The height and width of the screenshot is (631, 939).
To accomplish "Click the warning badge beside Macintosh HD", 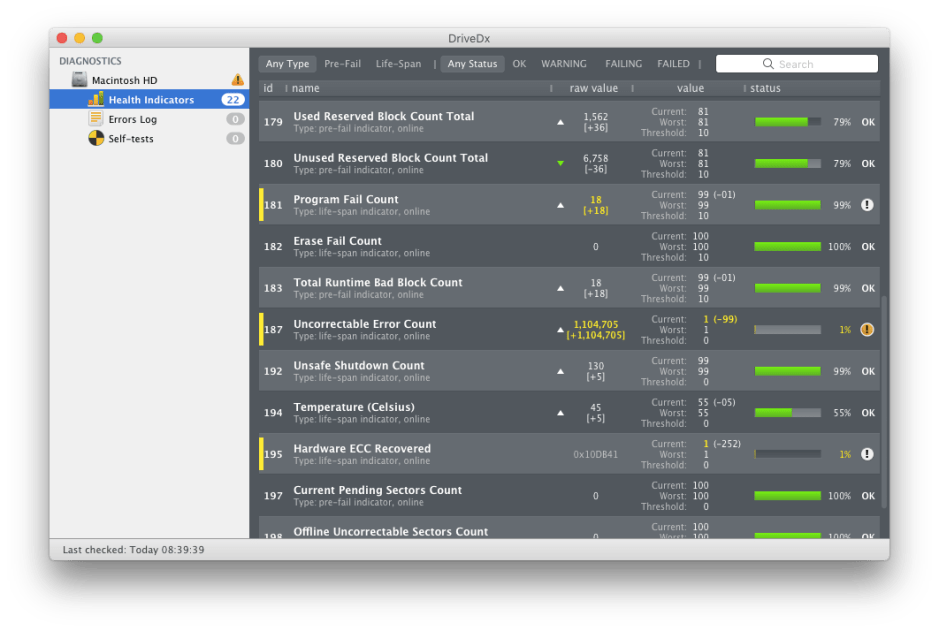I will [236, 77].
